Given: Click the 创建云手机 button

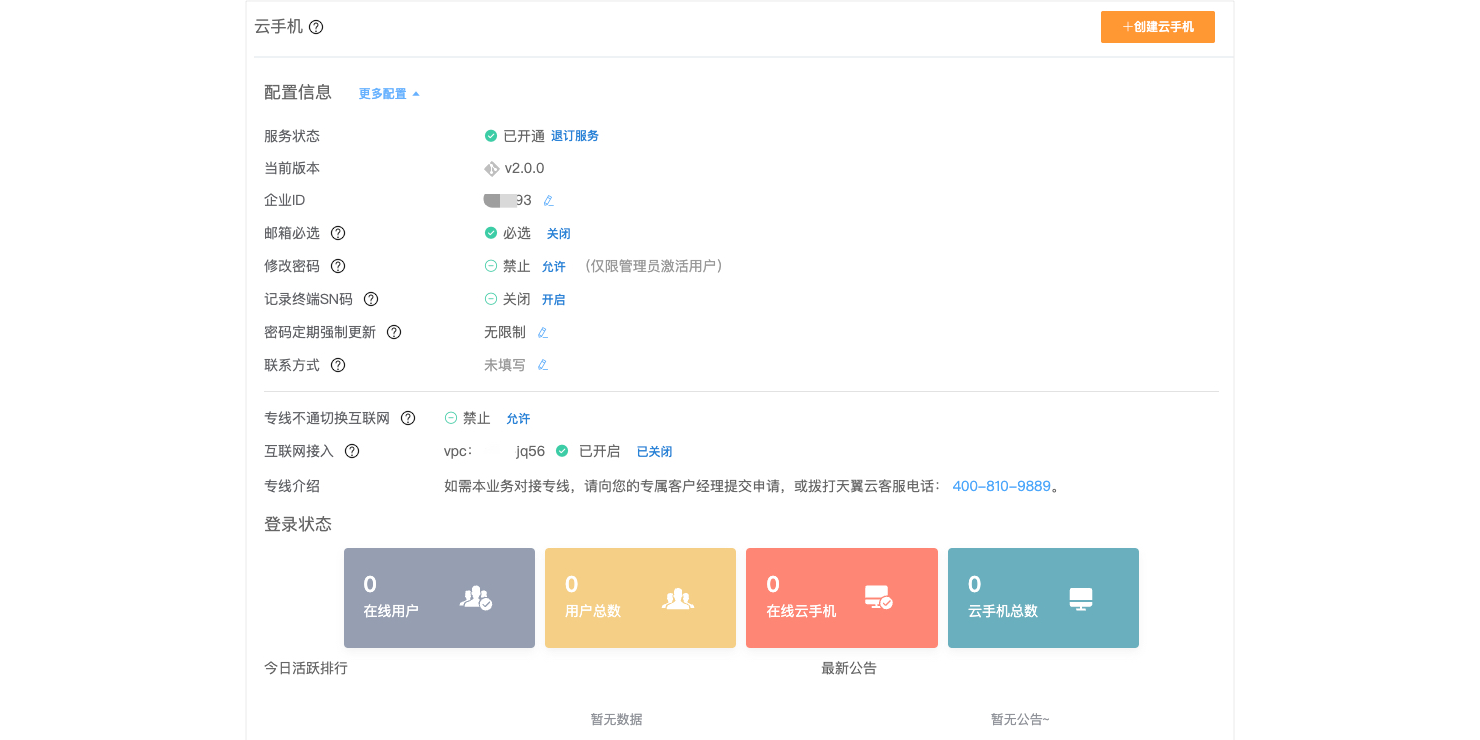Looking at the screenshot, I should [1157, 27].
